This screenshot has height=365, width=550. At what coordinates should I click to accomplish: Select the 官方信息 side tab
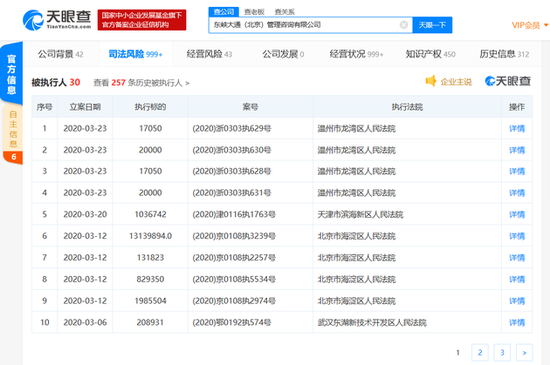[12, 74]
